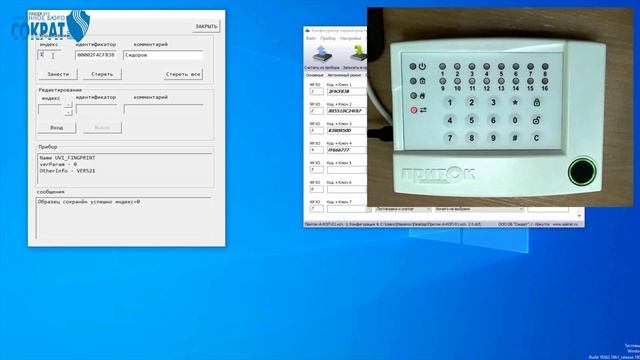Focus the empty Код + Ключ 7 field
This screenshot has height=360, width=640.
click(347, 209)
